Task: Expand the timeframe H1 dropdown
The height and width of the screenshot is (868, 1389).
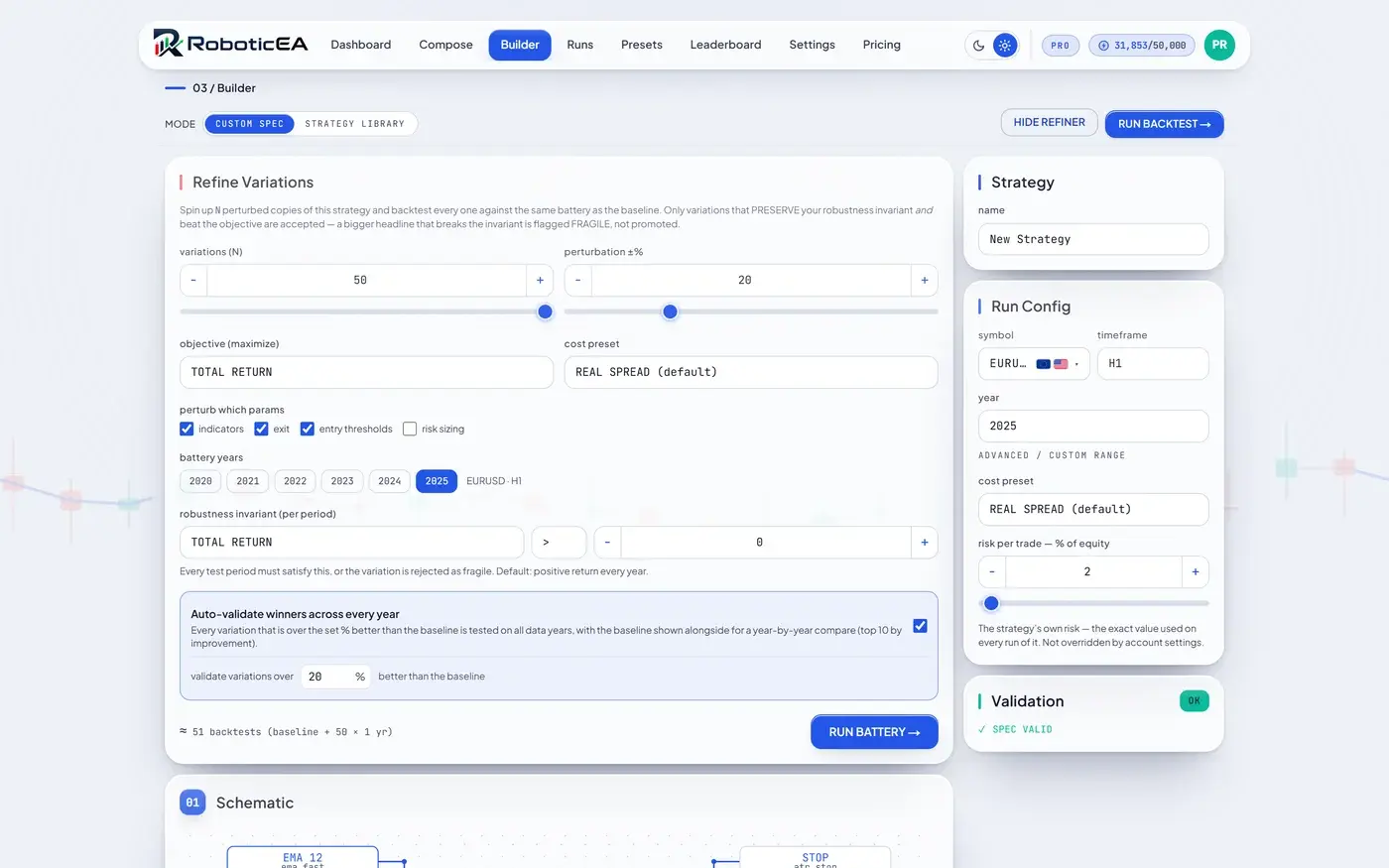Action: [x=1153, y=364]
